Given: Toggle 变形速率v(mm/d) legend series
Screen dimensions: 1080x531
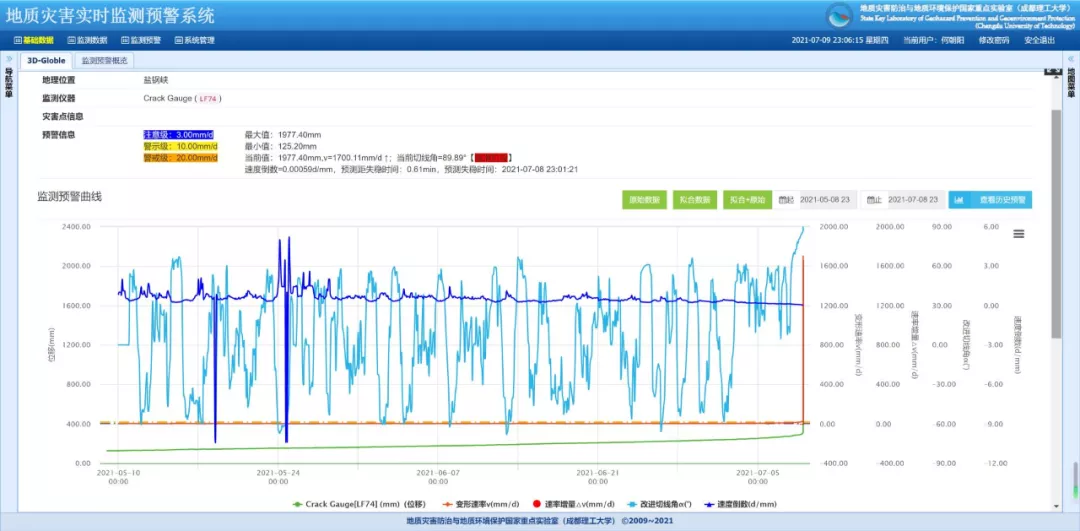Looking at the screenshot, I should [x=478, y=504].
